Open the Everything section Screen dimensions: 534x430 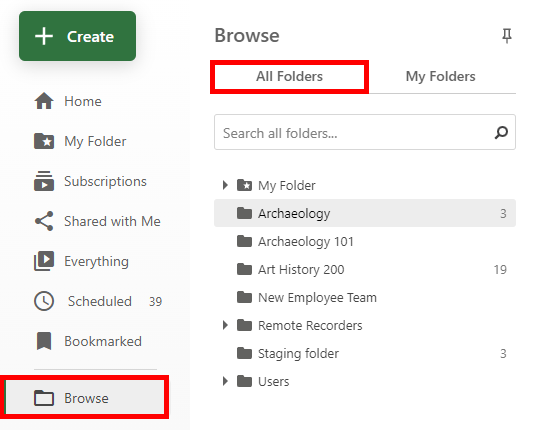click(x=96, y=261)
